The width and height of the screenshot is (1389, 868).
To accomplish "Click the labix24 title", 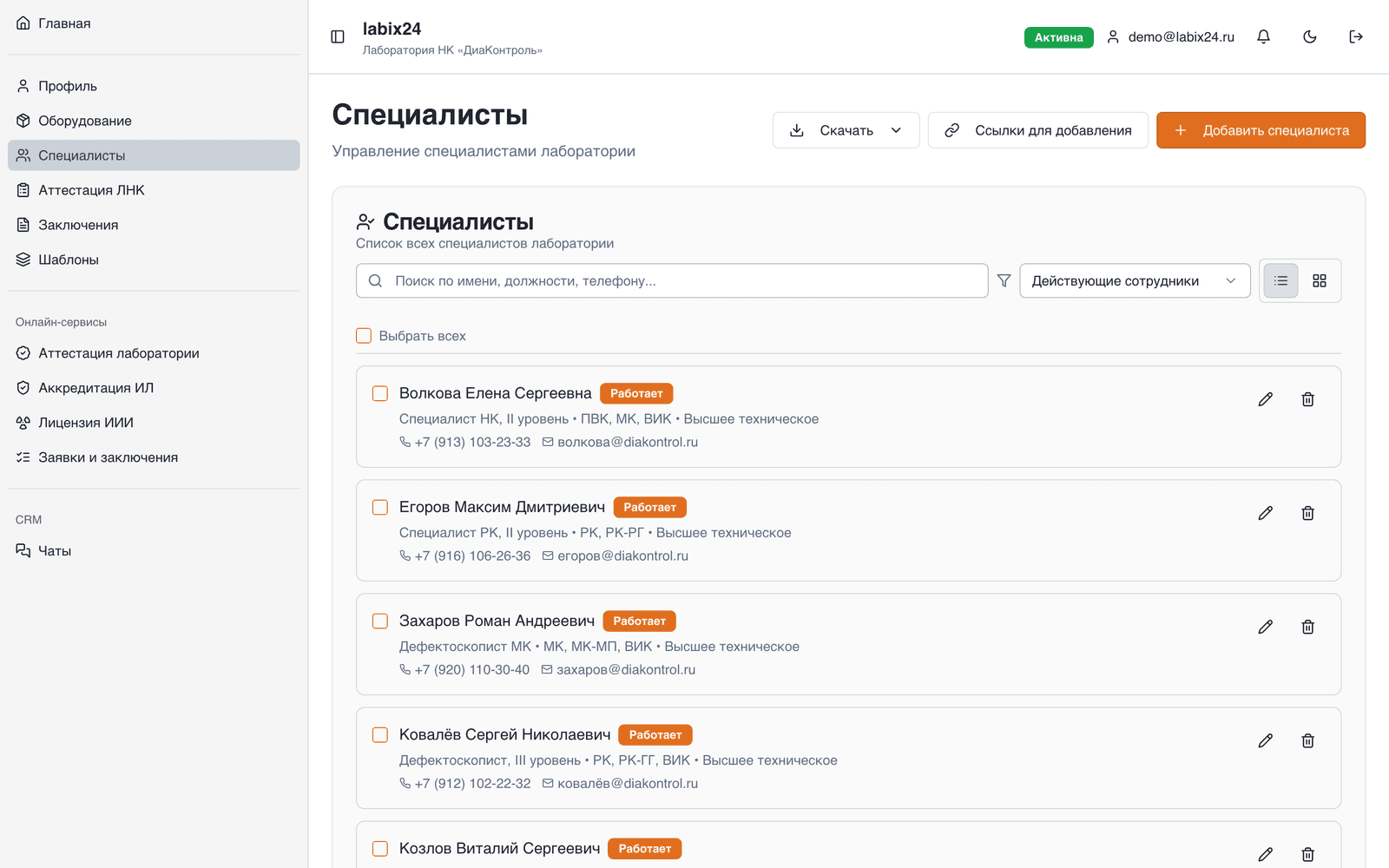I will (392, 29).
